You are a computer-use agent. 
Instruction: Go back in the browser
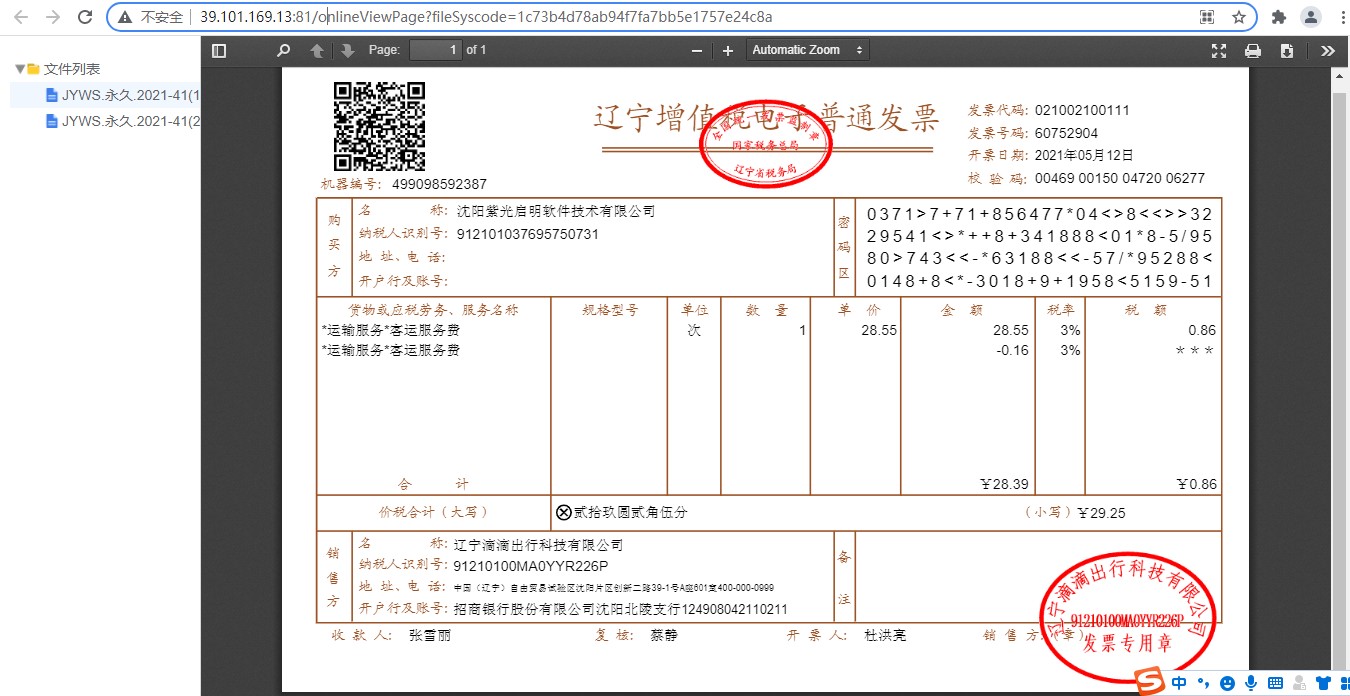[21, 17]
